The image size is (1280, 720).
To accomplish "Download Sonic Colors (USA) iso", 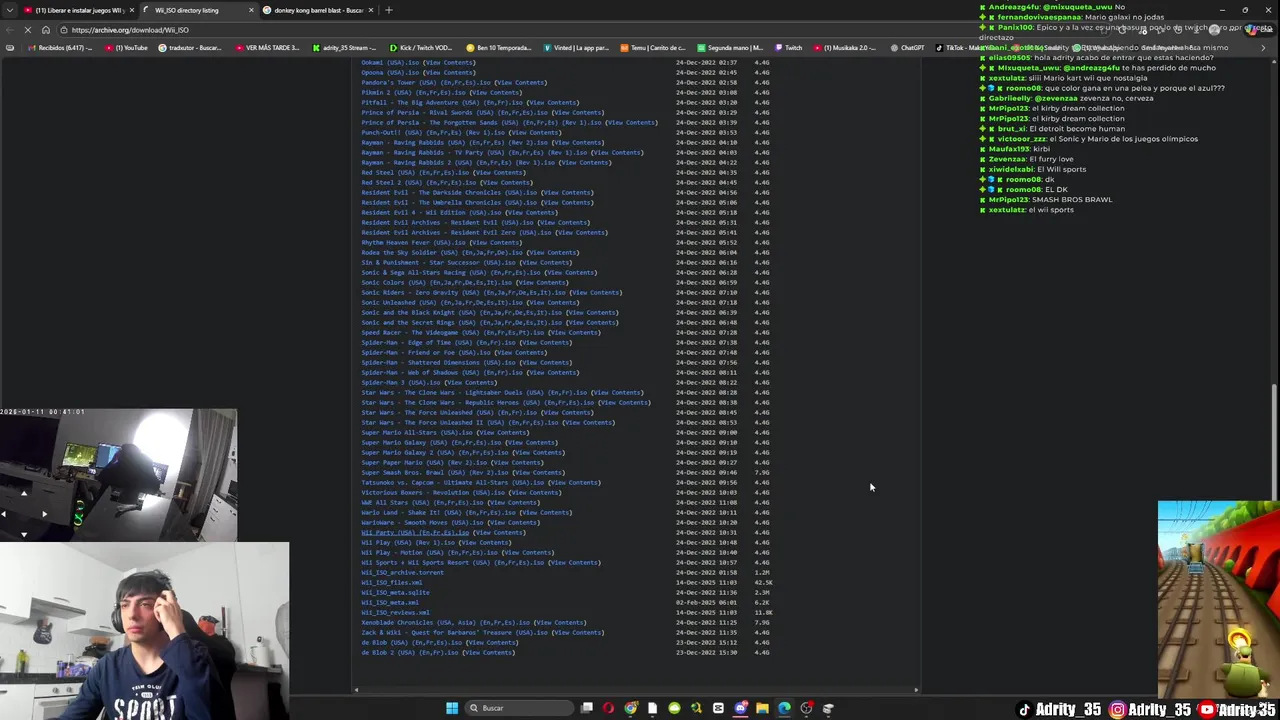I will 436,282.
